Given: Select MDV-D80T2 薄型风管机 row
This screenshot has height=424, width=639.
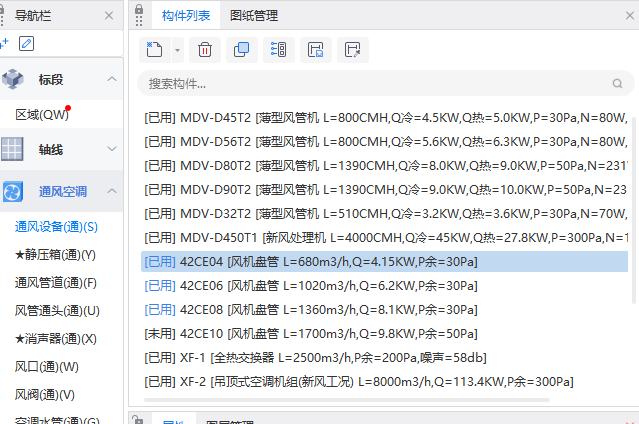Looking at the screenshot, I should 384,166.
